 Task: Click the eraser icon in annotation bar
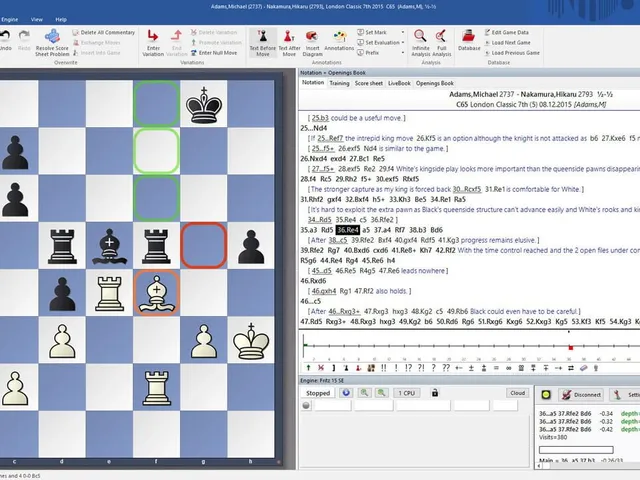[x=583, y=368]
